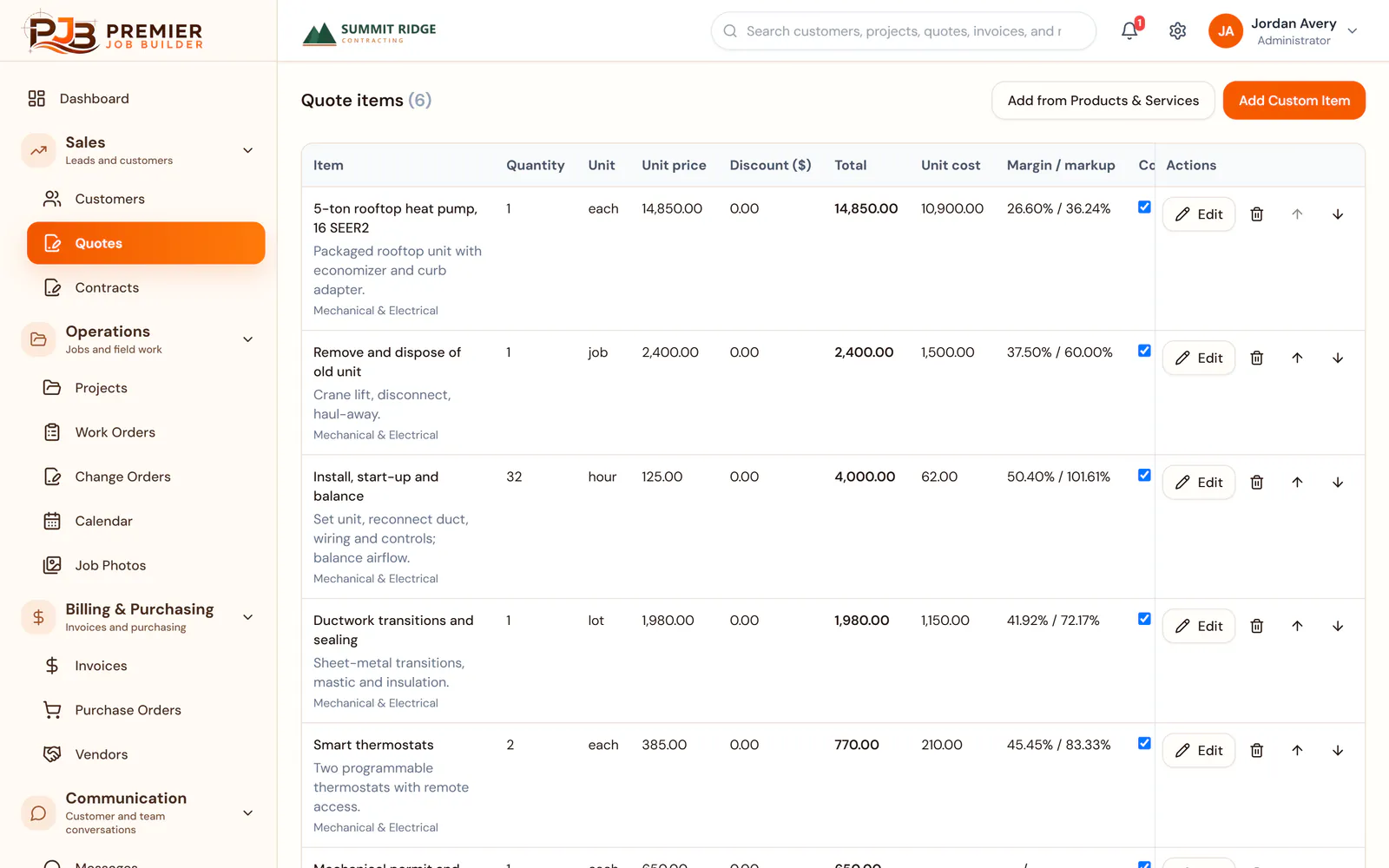Focus the global search field
1389x868 pixels.
tap(903, 31)
